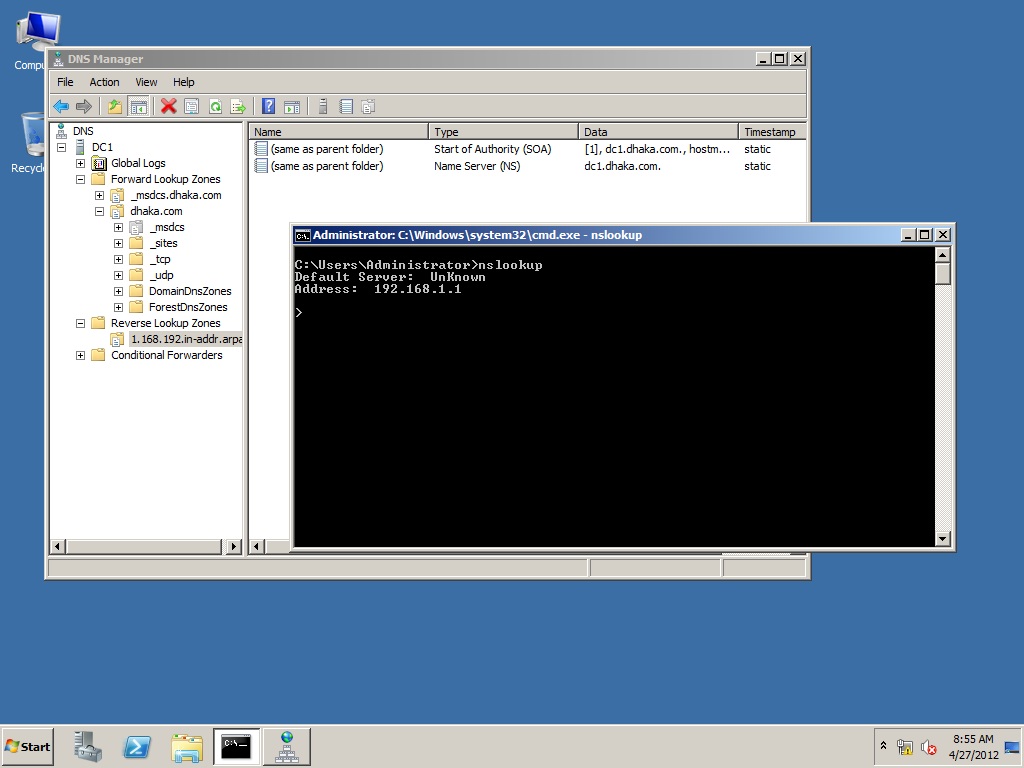
Task: Select the DomainDnsZones folder
Action: 190,291
